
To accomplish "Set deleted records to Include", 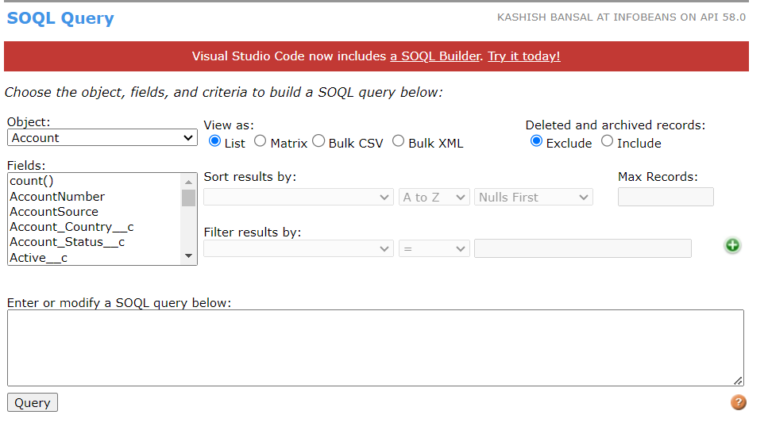I will click(x=607, y=142).
